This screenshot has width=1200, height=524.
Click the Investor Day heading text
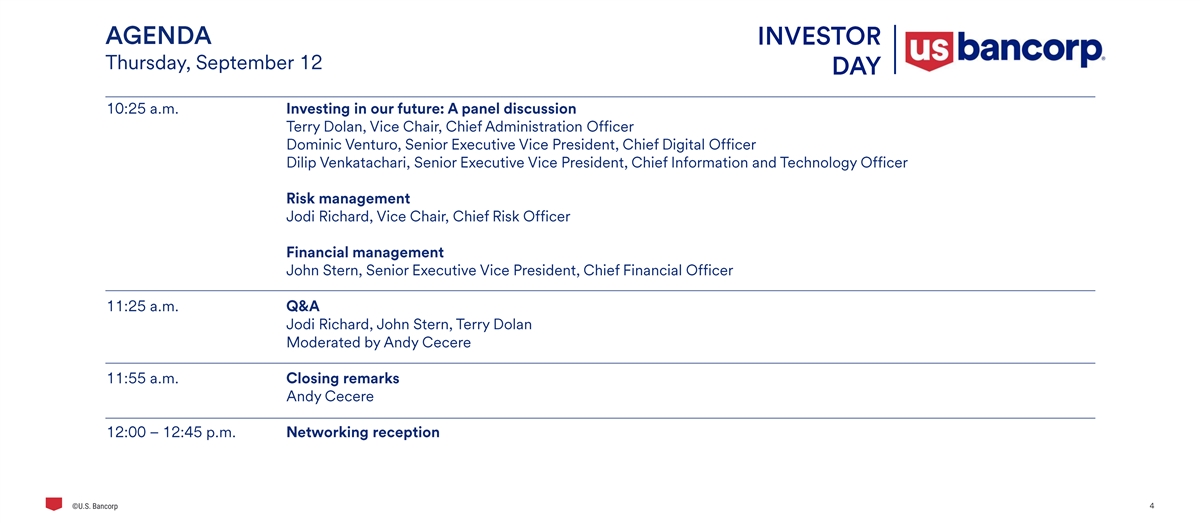(x=819, y=50)
